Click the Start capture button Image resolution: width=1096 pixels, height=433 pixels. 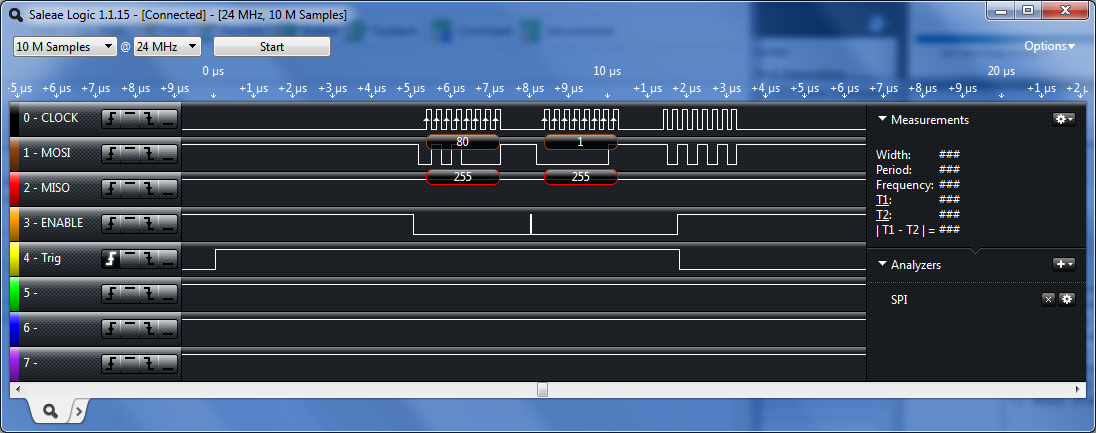271,46
